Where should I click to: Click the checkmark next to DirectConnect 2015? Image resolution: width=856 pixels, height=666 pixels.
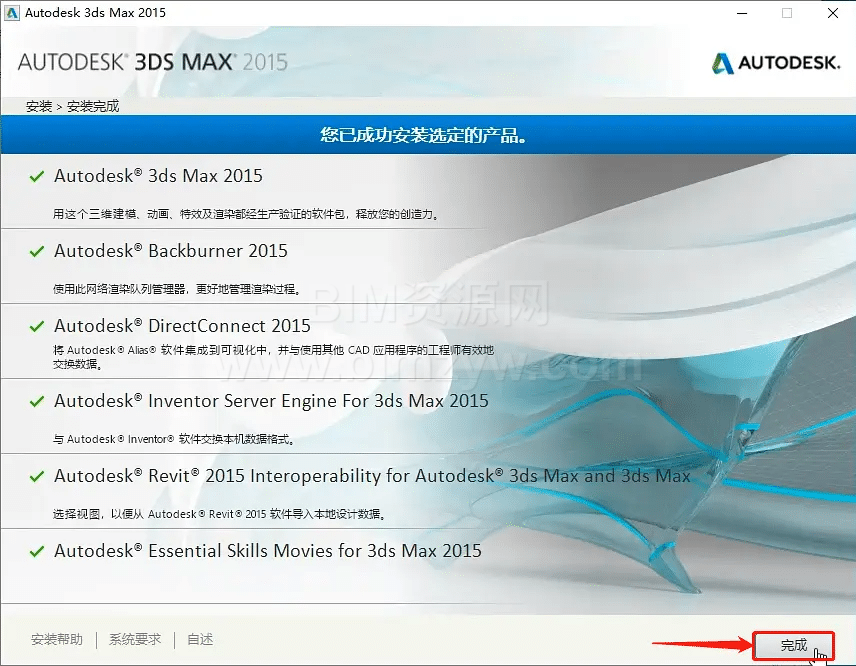point(37,326)
